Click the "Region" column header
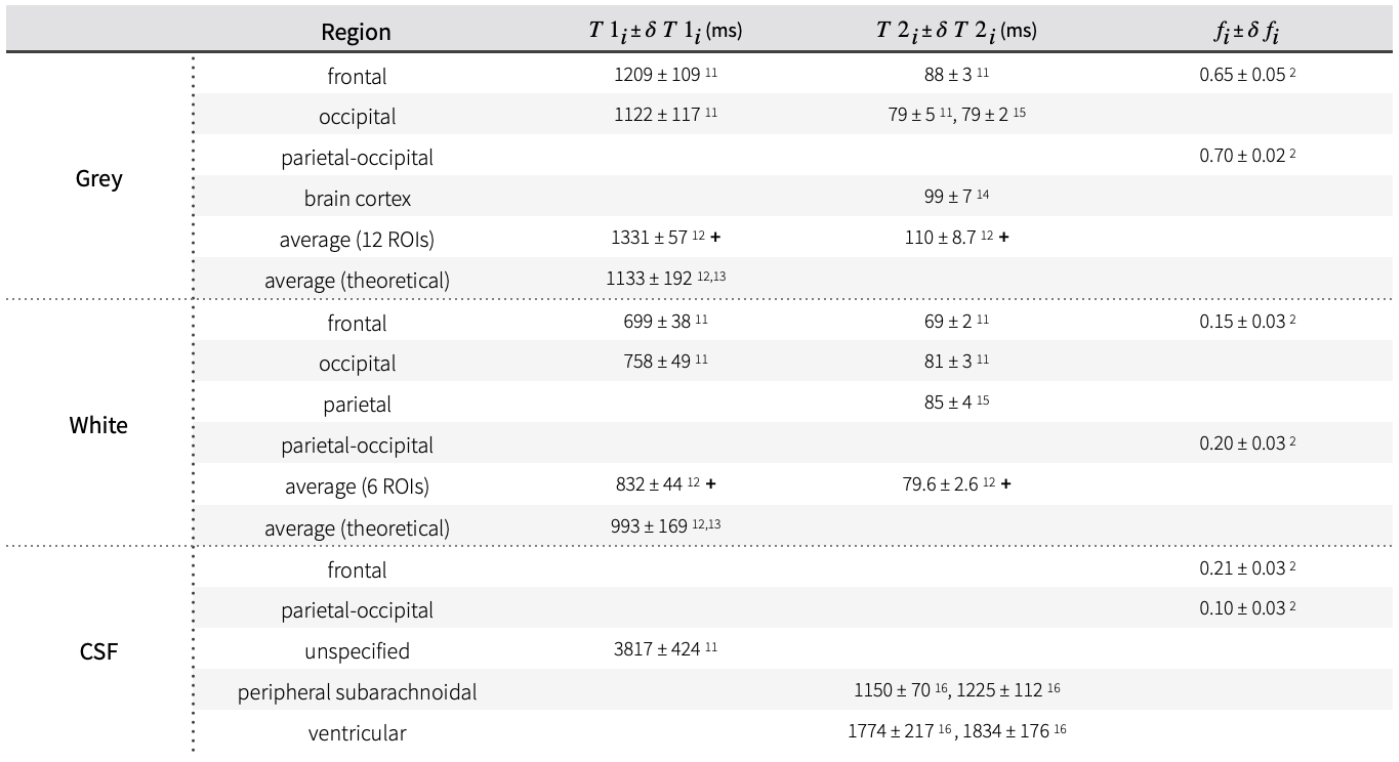This screenshot has height=762, width=1399. [x=357, y=32]
